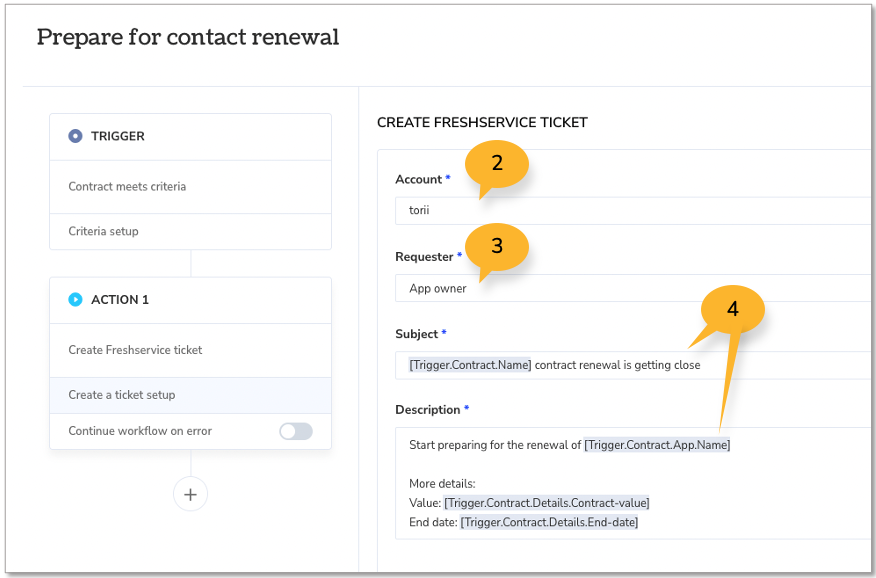Select Trigger.Contract.App.Name token in Description
The height and width of the screenshot is (578, 876).
click(x=657, y=445)
